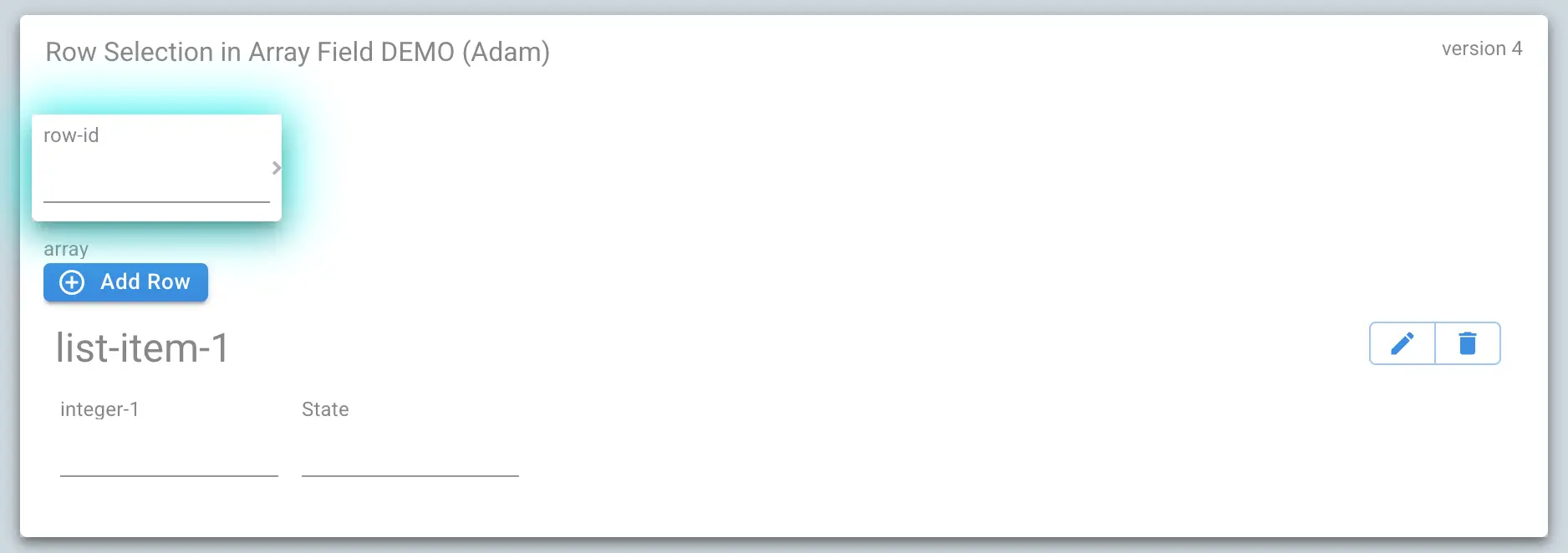Image resolution: width=1568 pixels, height=553 pixels.
Task: Select the pencil edit icon for list-item-1
Action: [1403, 342]
